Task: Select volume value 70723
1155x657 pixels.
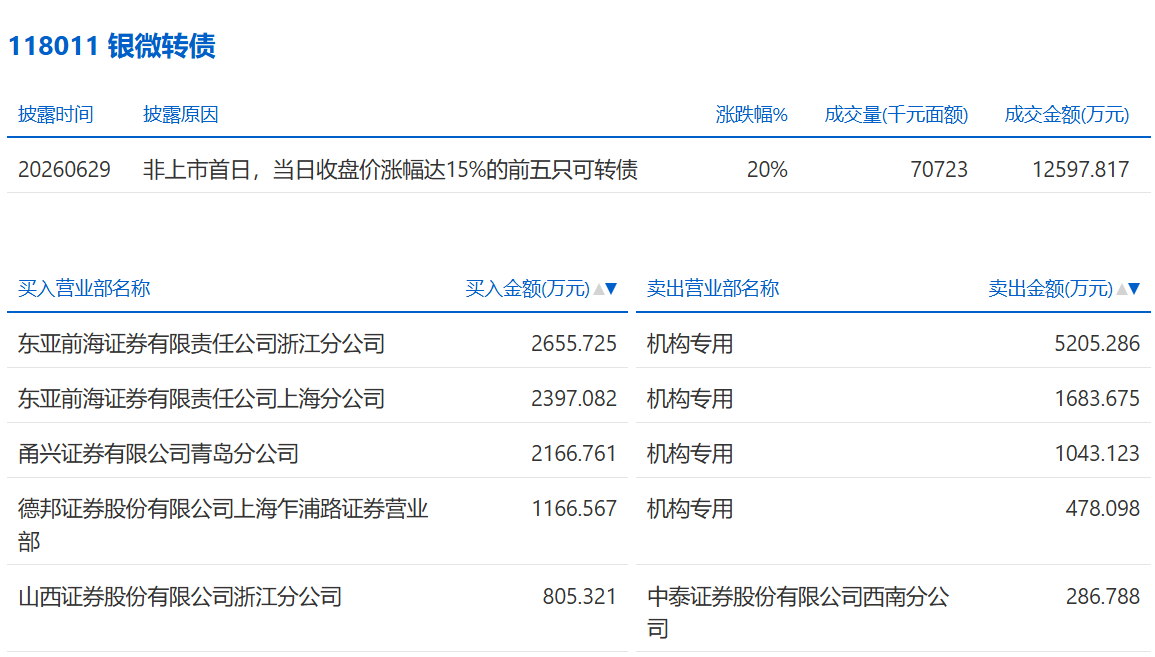Action: click(939, 170)
